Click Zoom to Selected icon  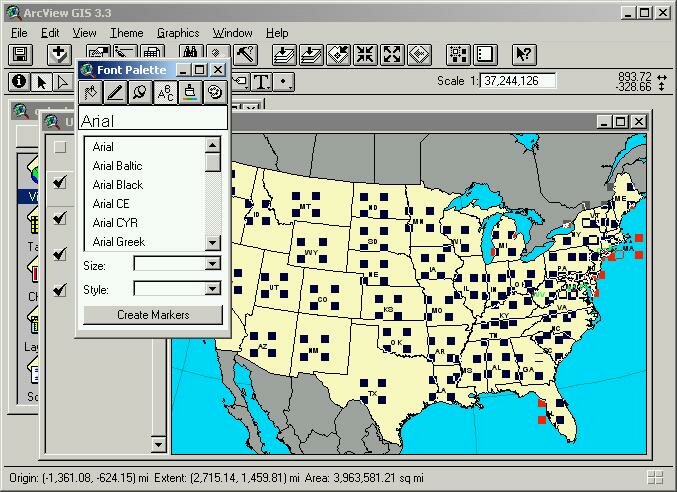[338, 55]
